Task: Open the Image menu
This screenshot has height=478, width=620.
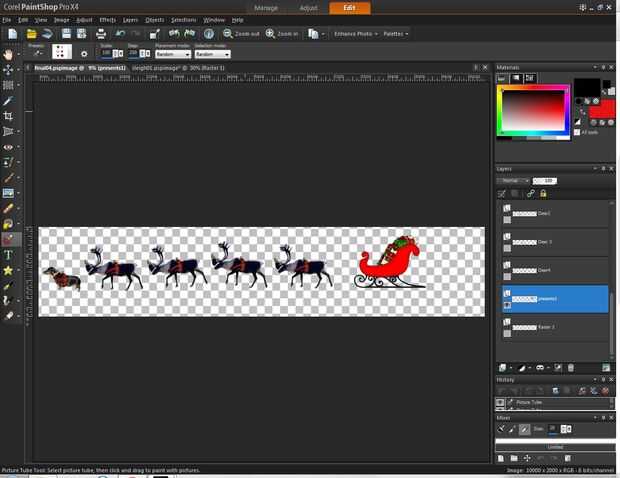Action: coord(61,20)
